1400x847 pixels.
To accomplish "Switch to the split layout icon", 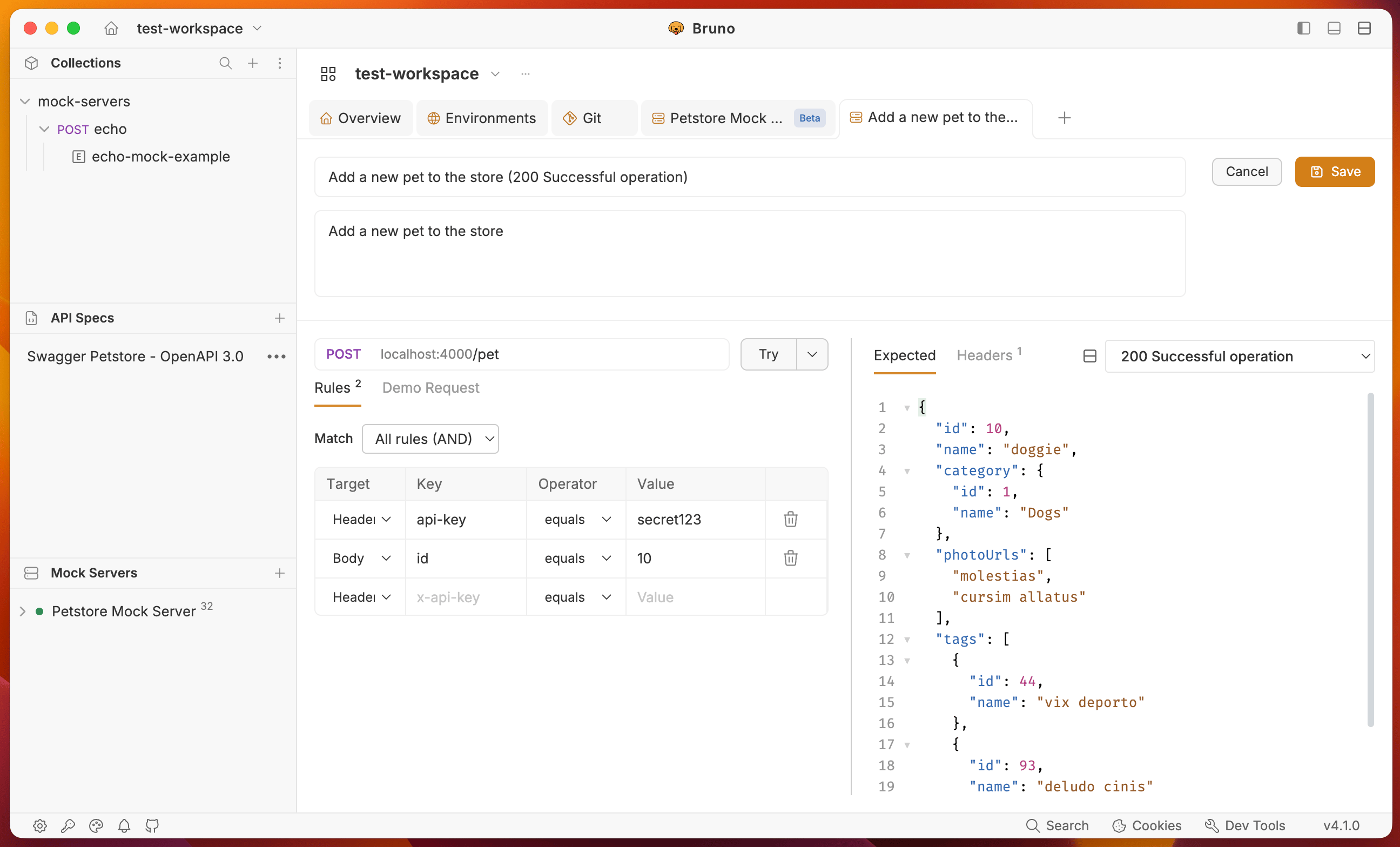I will pos(1364,28).
